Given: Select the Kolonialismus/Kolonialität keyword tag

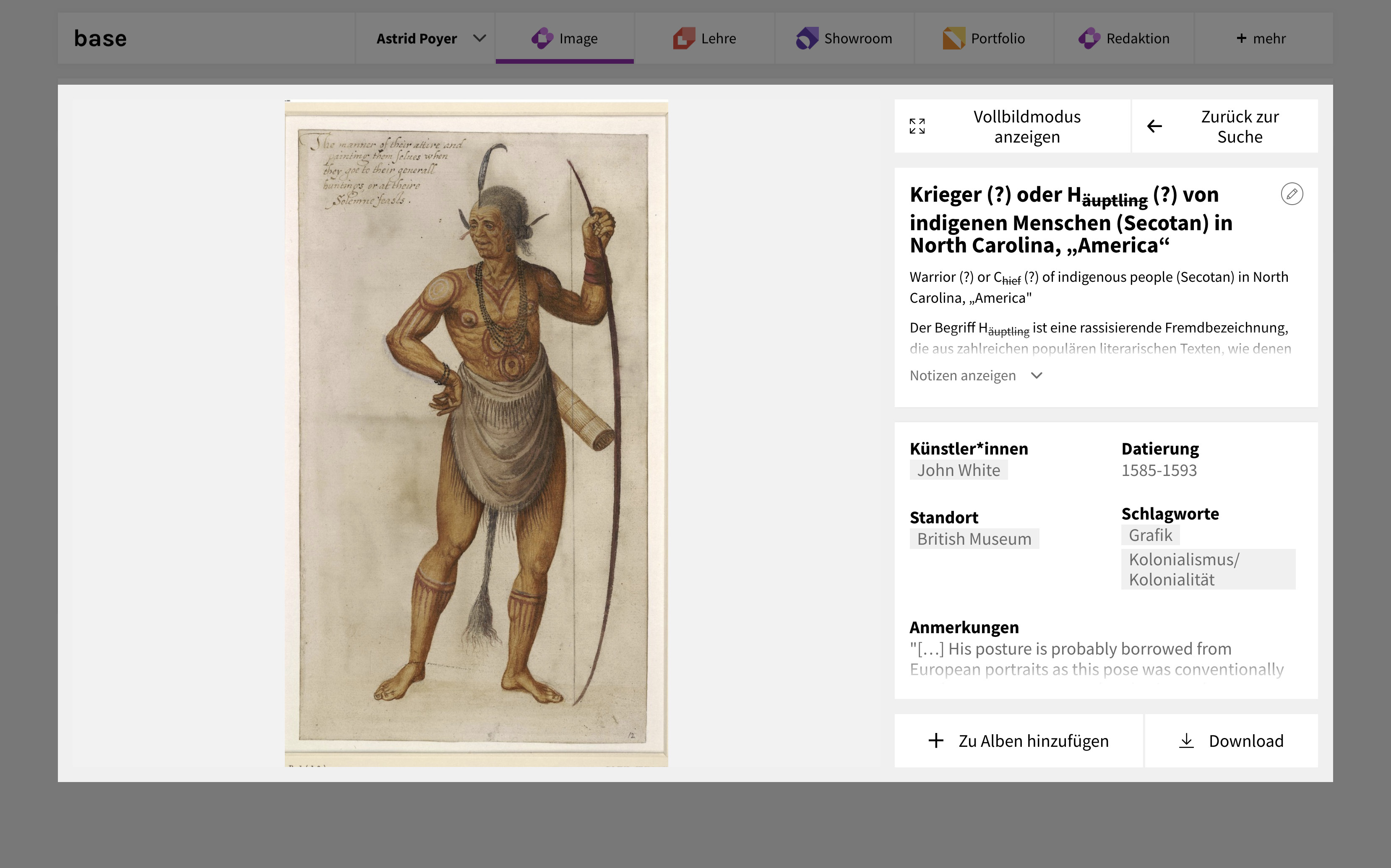Looking at the screenshot, I should tap(1209, 569).
